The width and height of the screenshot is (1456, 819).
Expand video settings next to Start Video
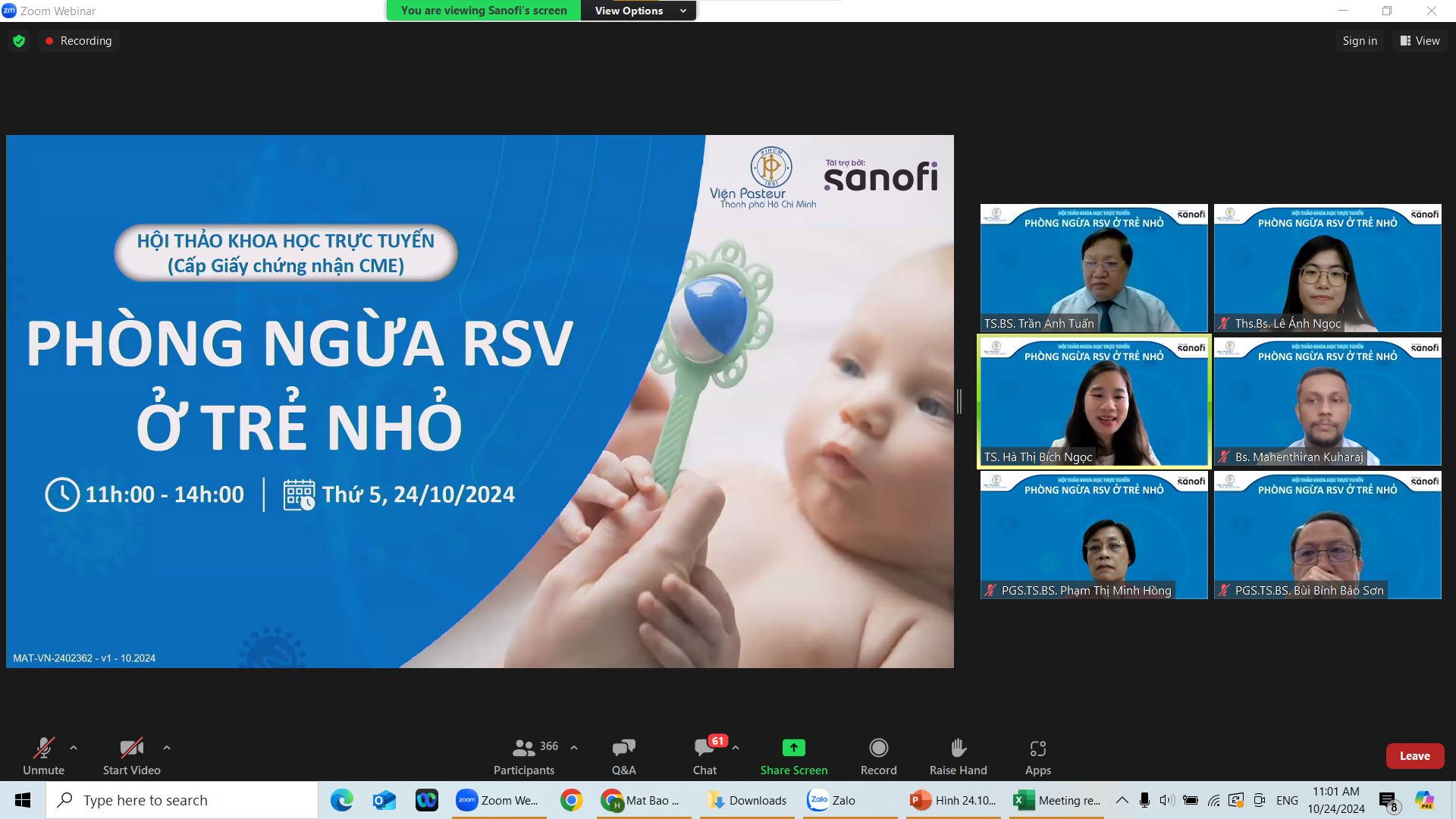(166, 746)
